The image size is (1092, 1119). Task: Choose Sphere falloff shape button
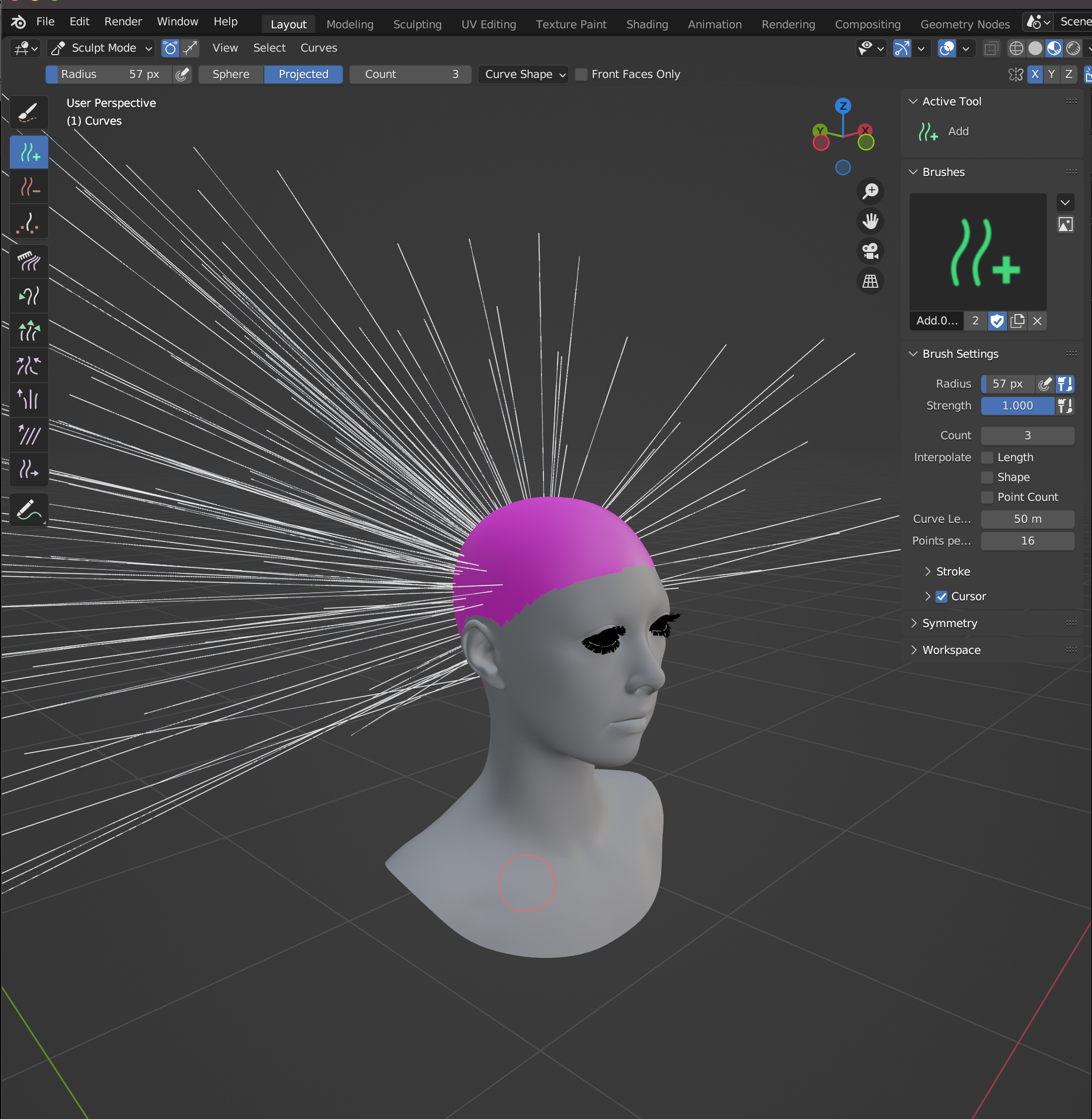[231, 75]
